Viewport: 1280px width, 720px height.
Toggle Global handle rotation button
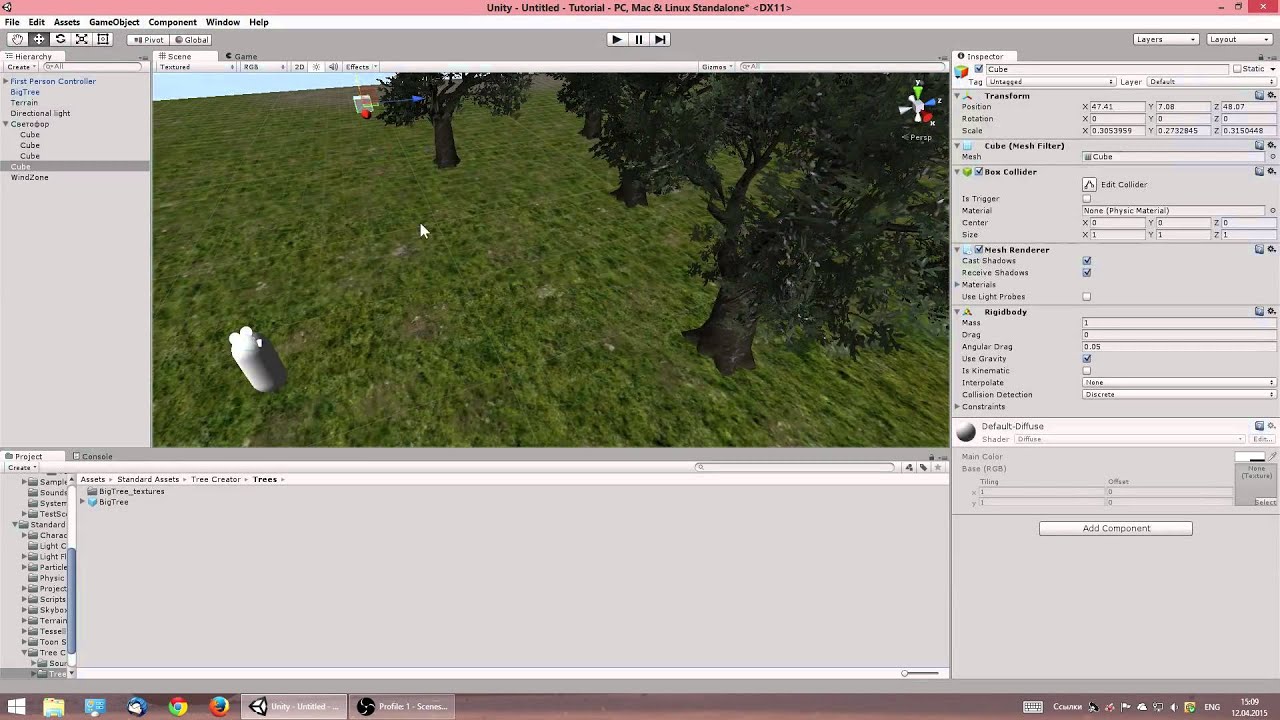[190, 40]
